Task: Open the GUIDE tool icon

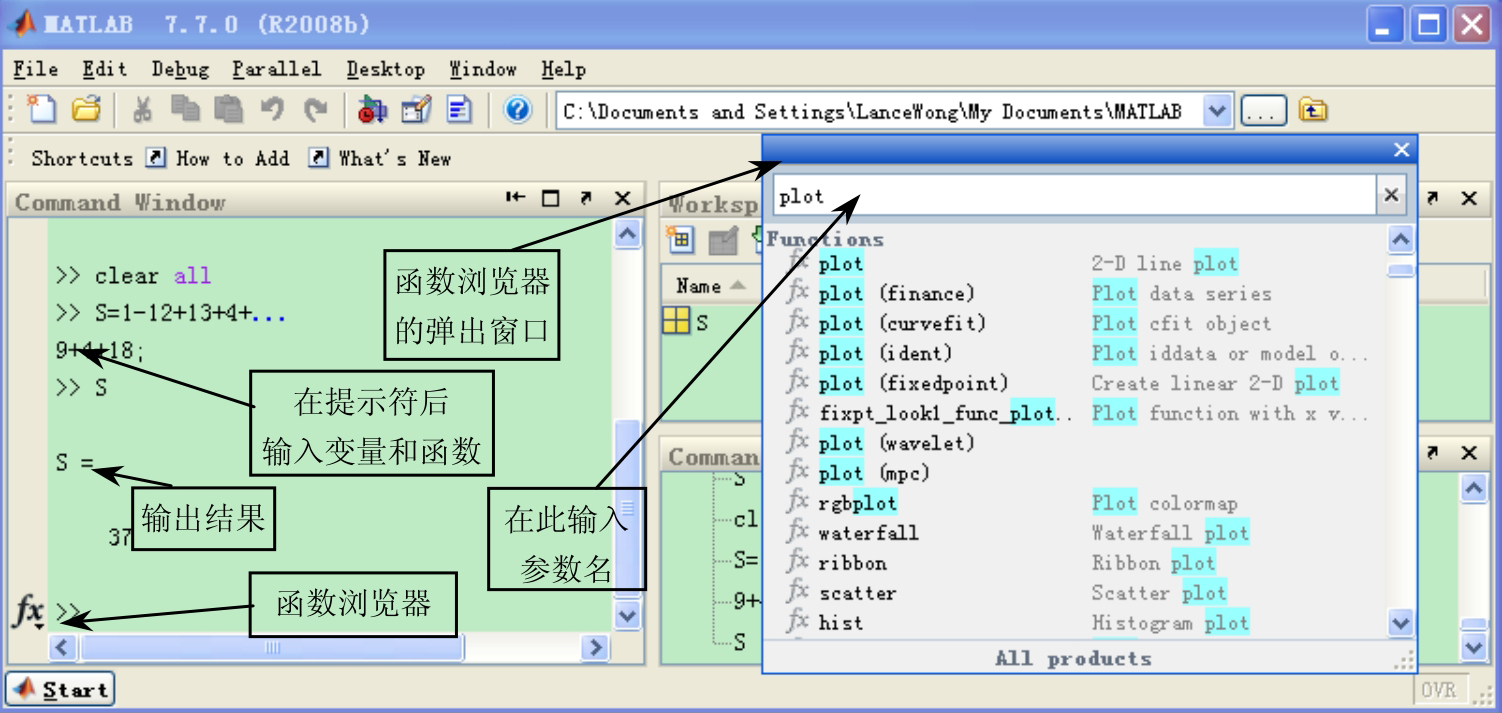Action: point(415,110)
